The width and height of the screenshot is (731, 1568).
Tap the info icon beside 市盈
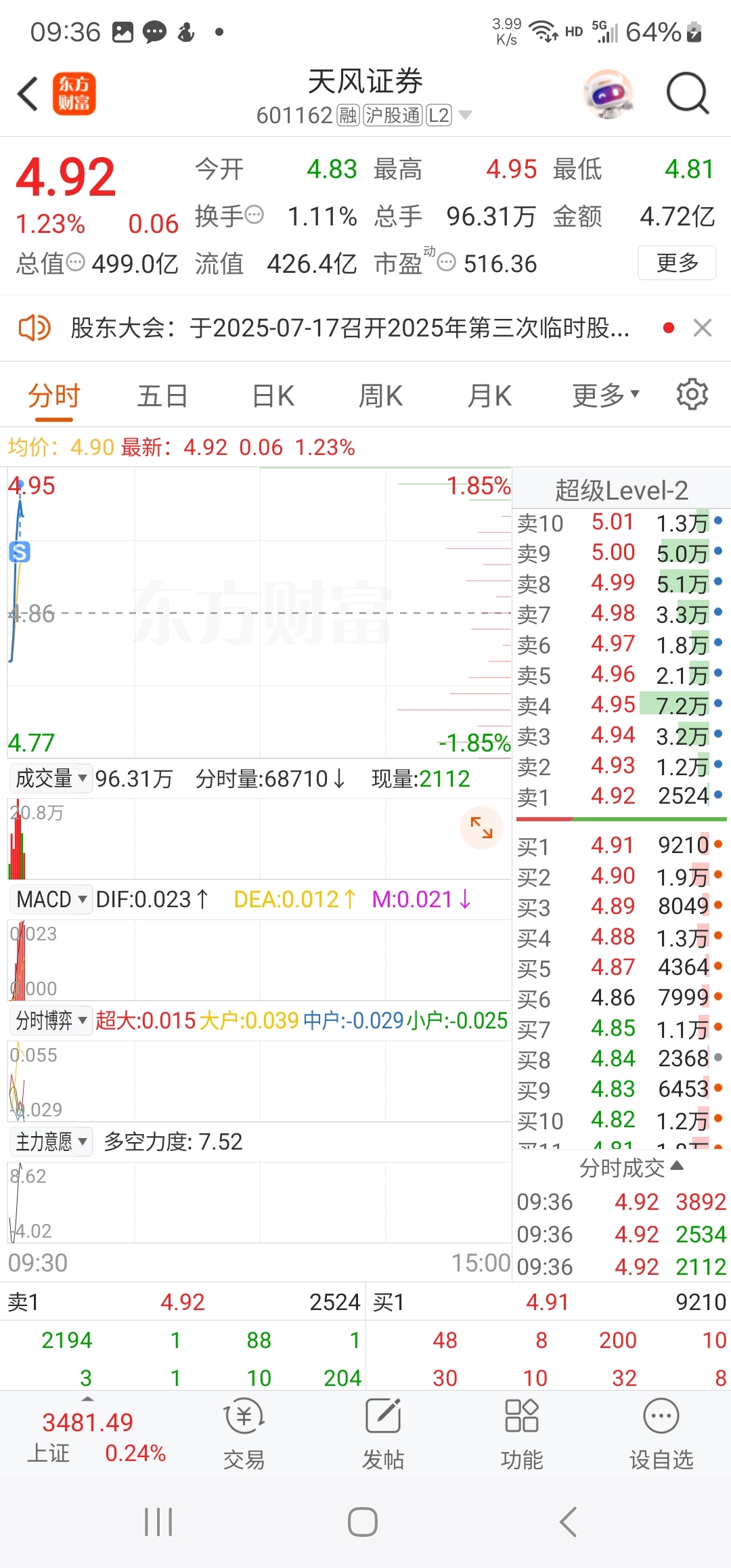coord(446,263)
